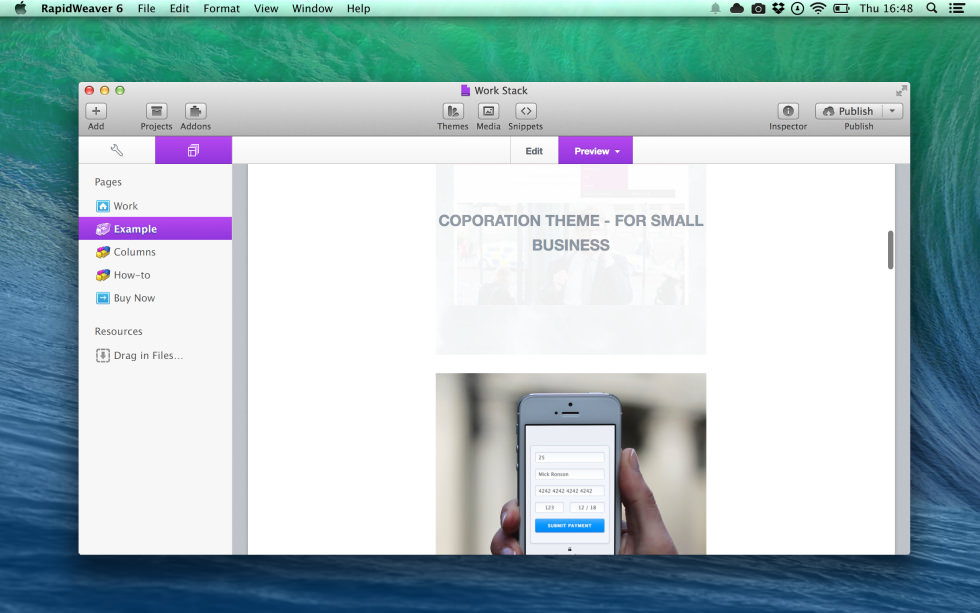
Task: Select the Work page
Action: tap(155, 206)
